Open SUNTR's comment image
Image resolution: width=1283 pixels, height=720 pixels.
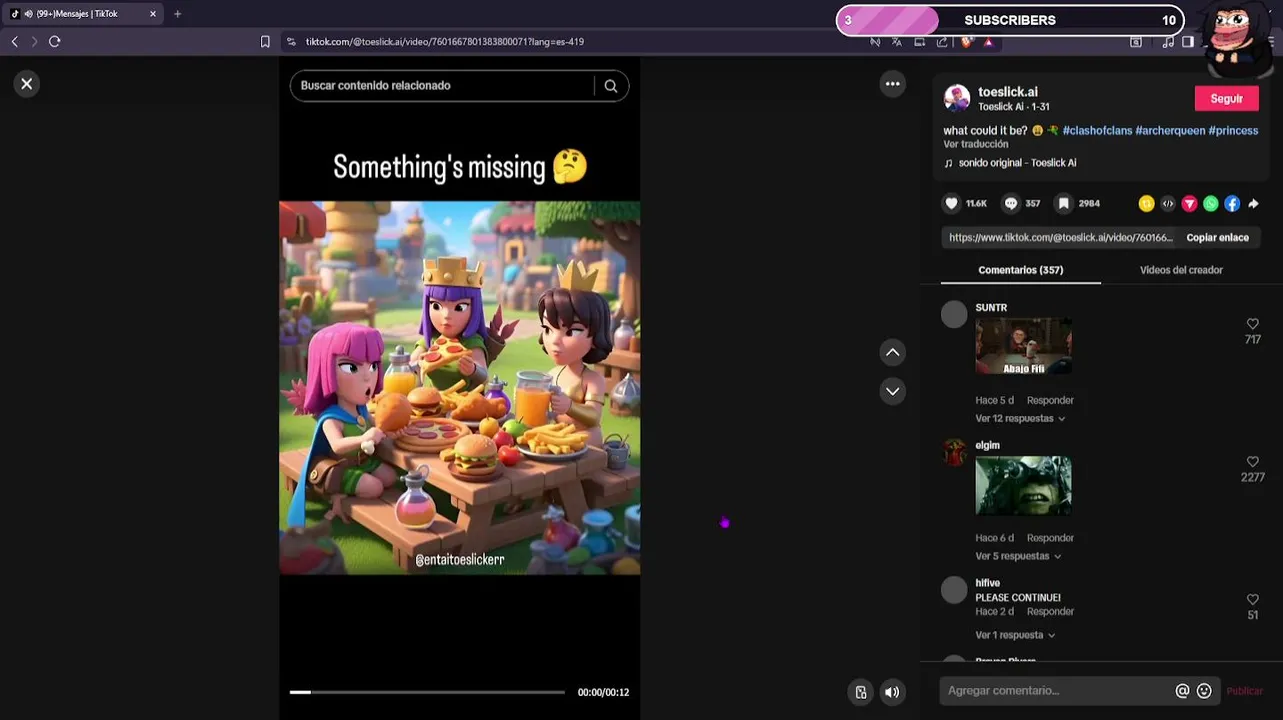(x=1023, y=347)
